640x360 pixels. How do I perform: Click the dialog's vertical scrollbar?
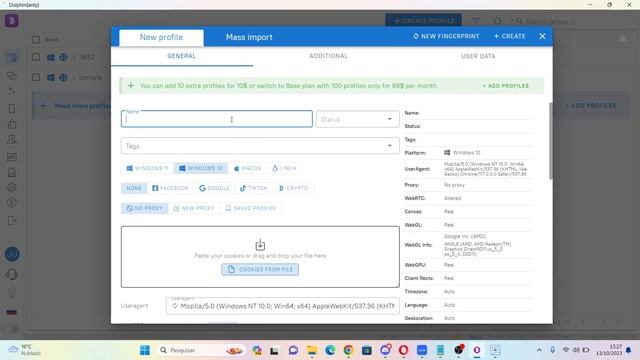551,141
